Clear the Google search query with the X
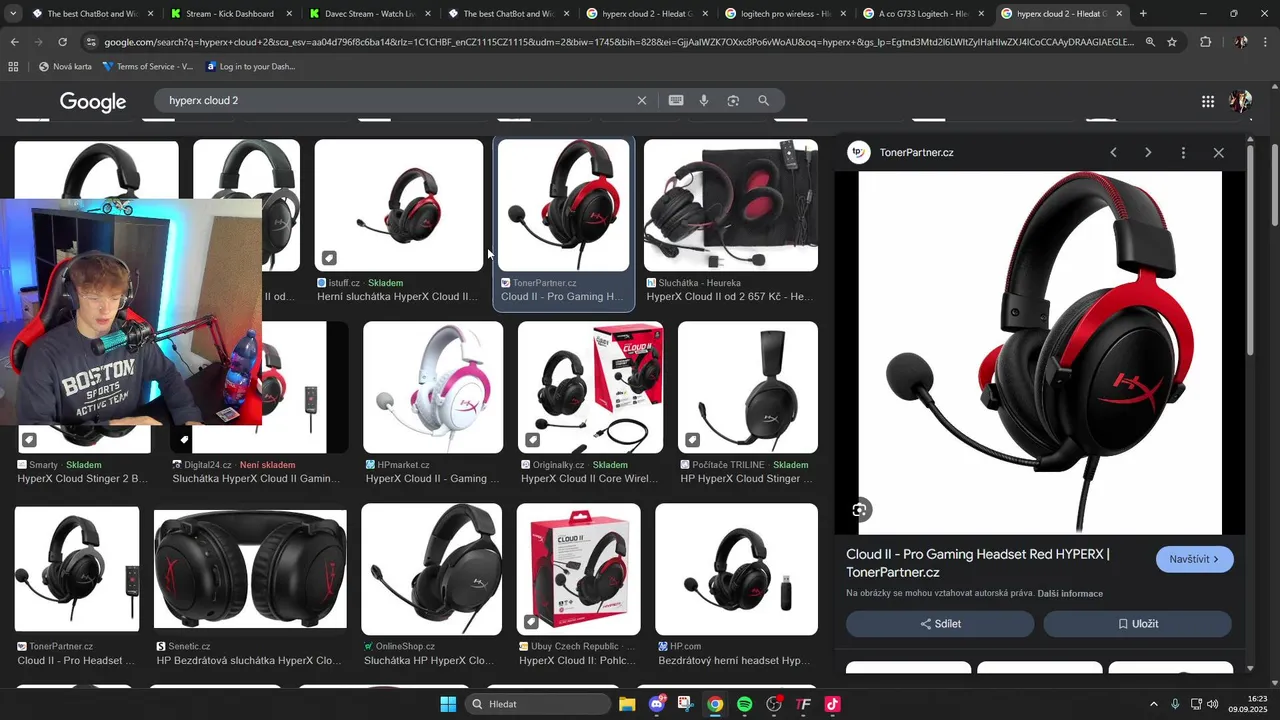Screen dimensions: 1280x720 (x=642, y=101)
